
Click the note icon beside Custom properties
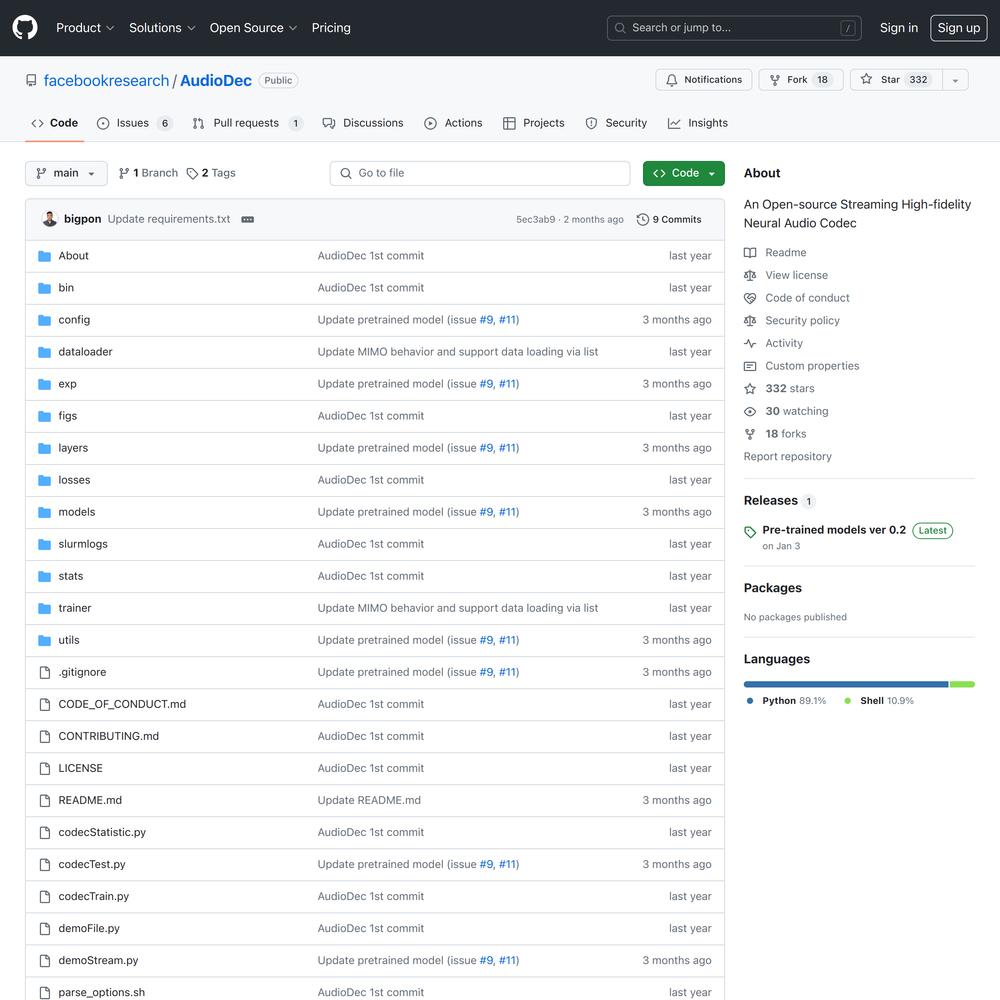pyautogui.click(x=750, y=366)
